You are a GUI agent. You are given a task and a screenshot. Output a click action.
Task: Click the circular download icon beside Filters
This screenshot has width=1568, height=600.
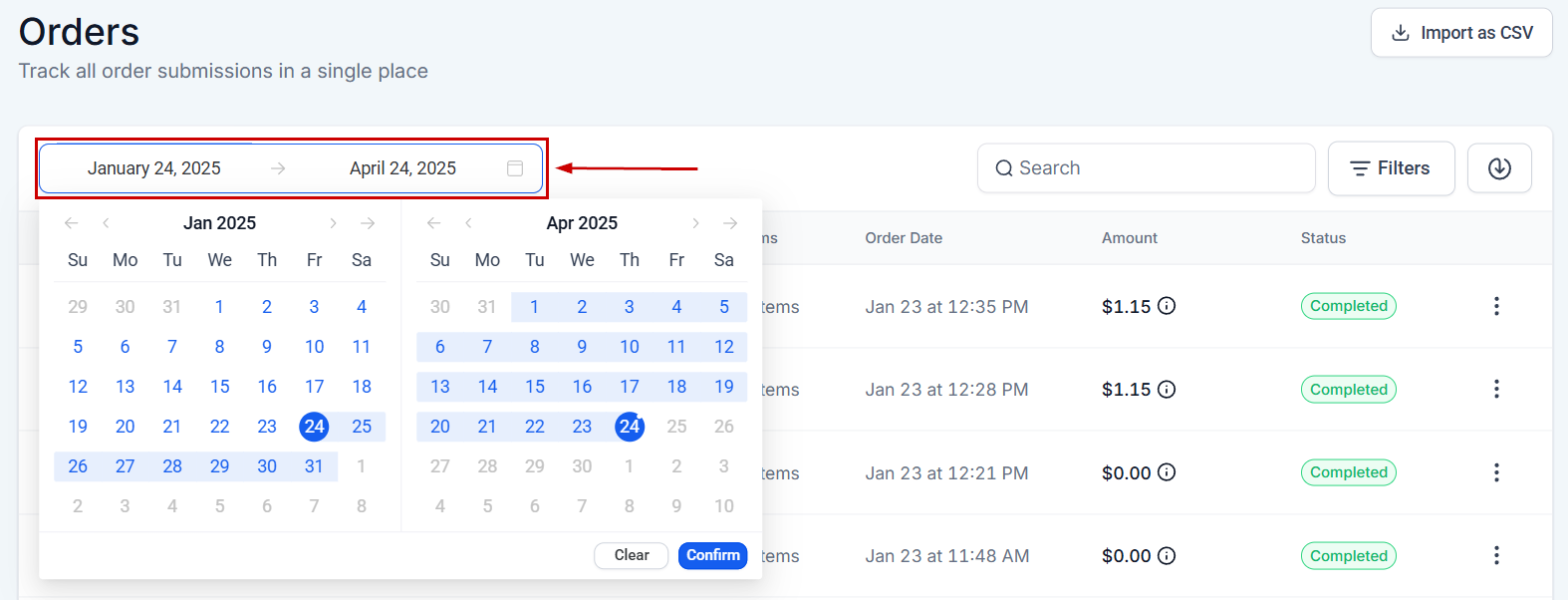point(1499,168)
